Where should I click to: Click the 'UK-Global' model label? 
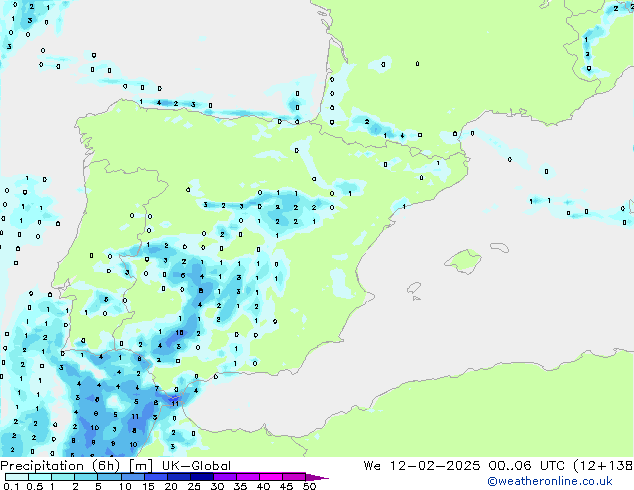point(197,466)
